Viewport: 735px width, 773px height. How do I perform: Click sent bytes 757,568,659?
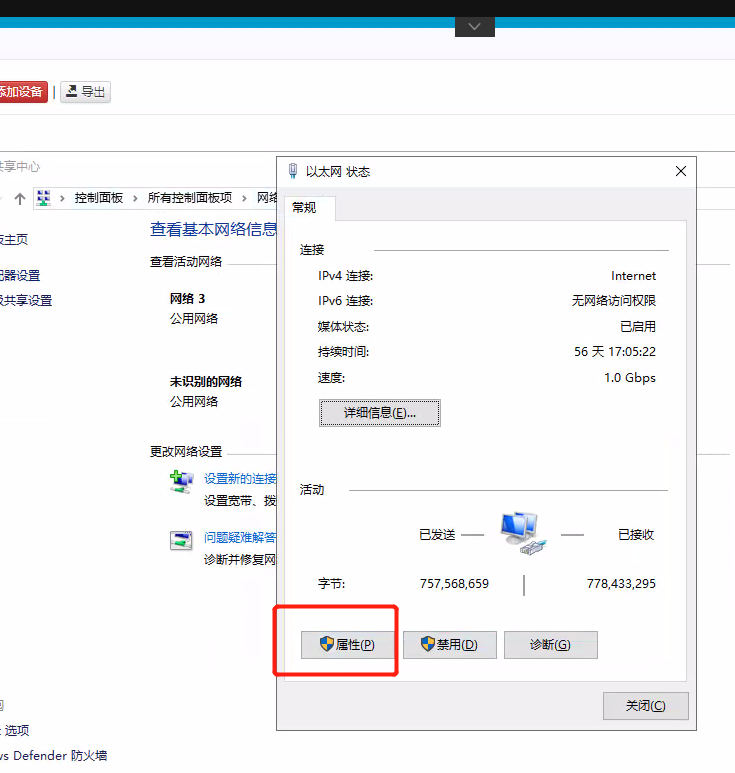click(x=454, y=584)
